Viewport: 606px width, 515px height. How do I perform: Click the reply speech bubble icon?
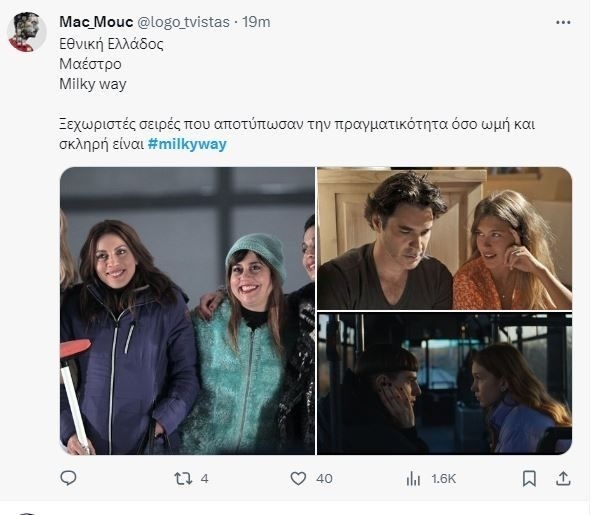[x=69, y=479]
